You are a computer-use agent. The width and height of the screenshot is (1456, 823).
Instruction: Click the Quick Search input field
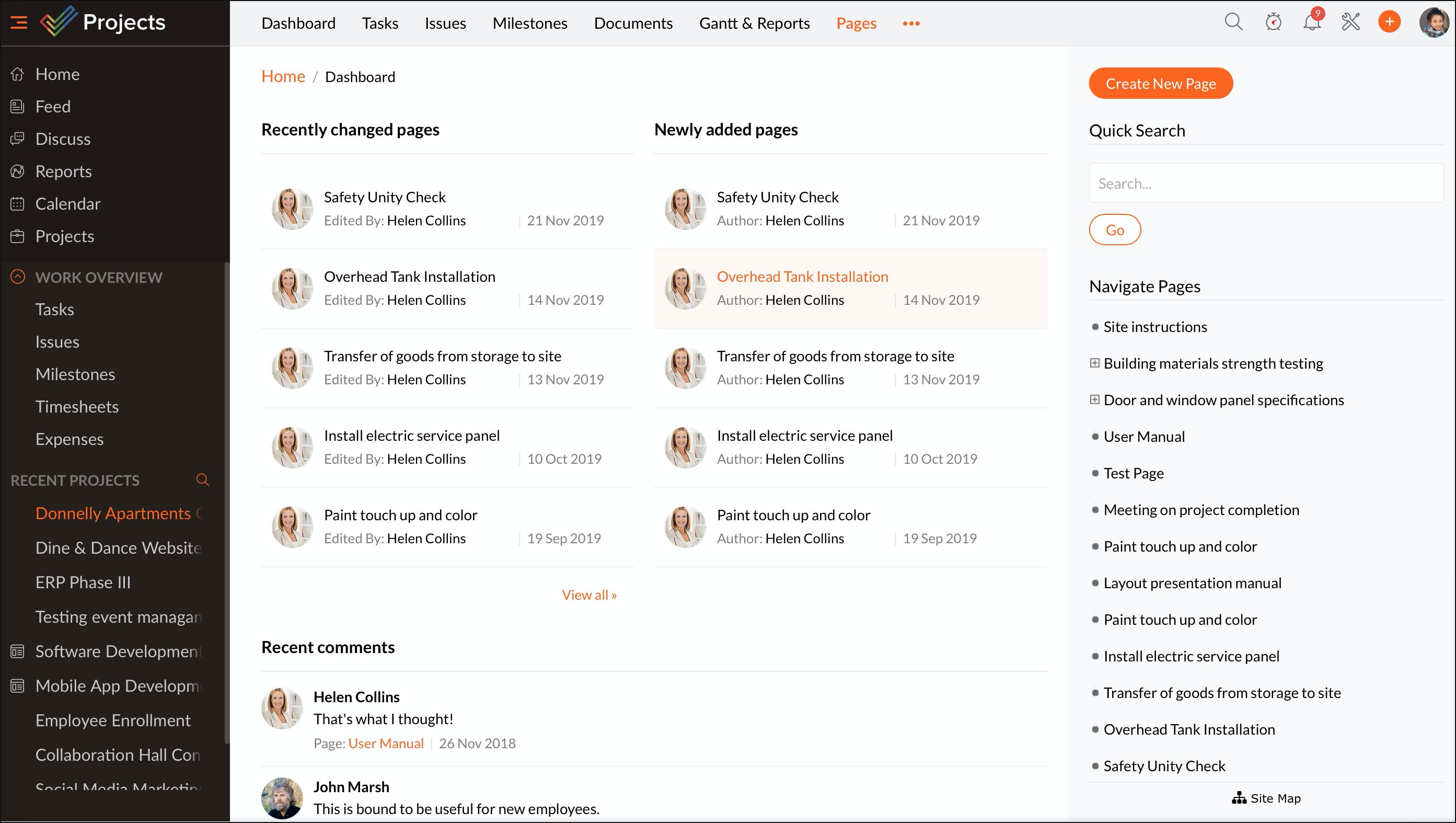tap(1266, 183)
